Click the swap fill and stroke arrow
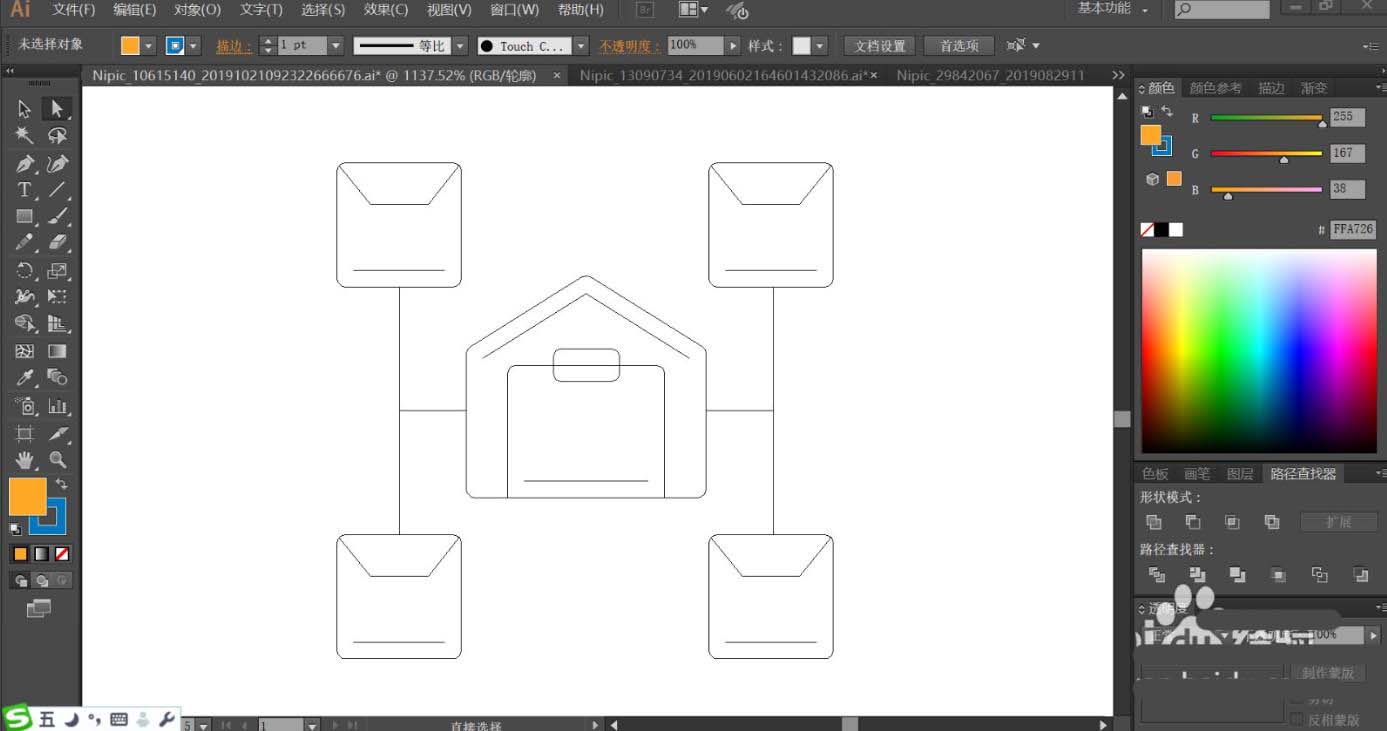The image size is (1387, 731). click(61, 484)
